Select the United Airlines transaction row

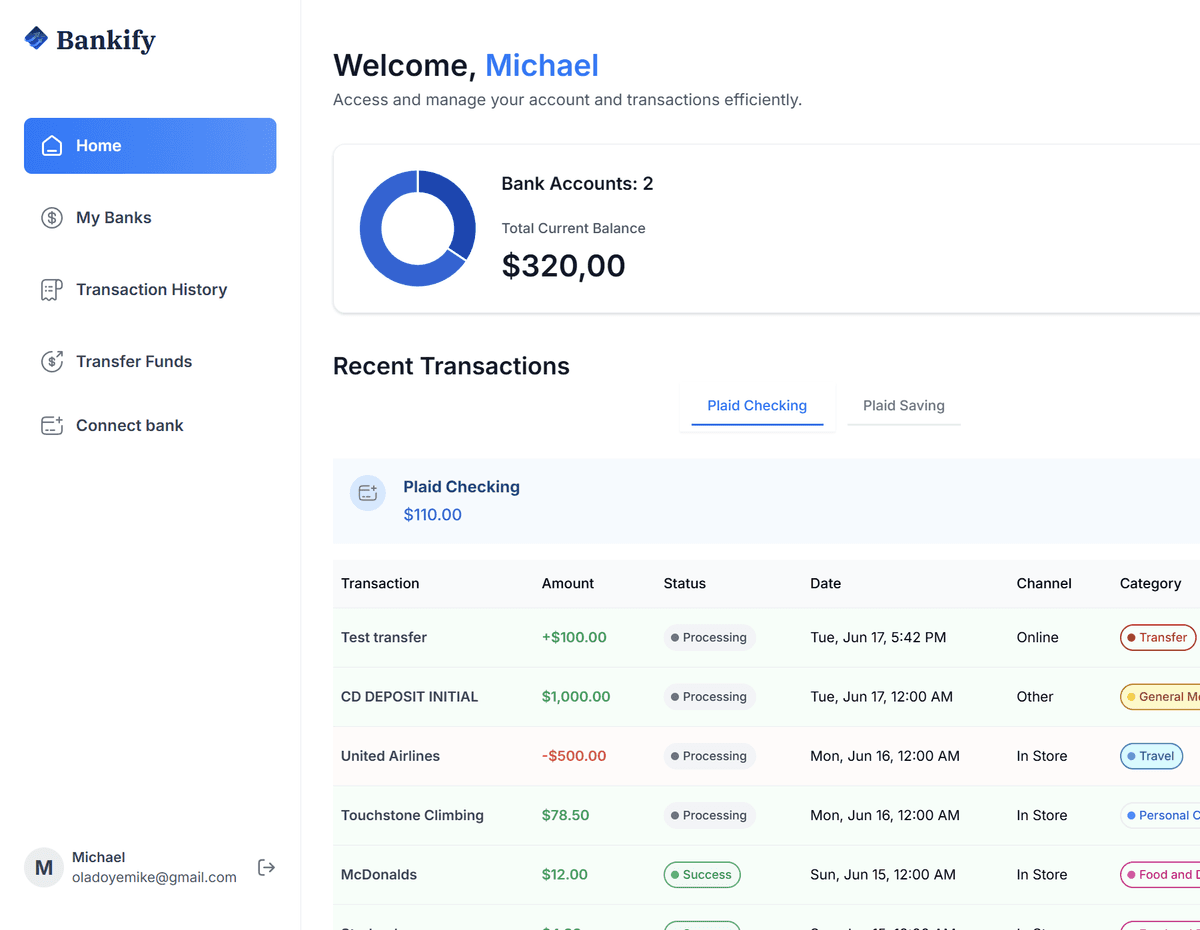[390, 757]
